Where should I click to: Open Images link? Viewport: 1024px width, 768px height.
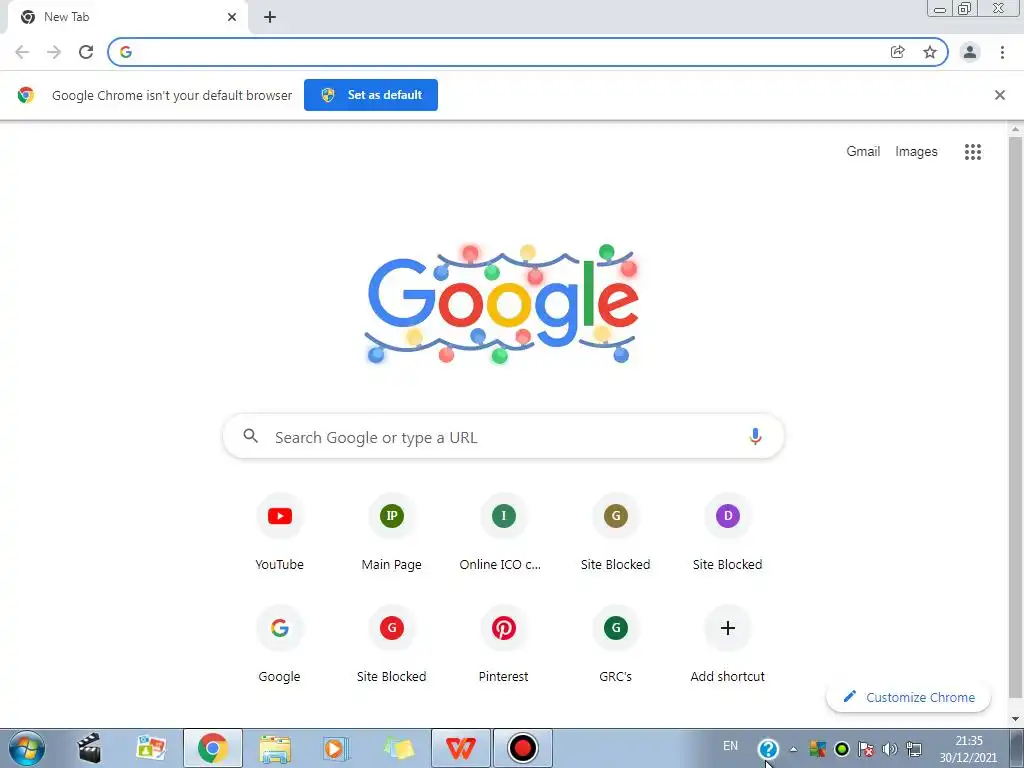click(x=916, y=152)
